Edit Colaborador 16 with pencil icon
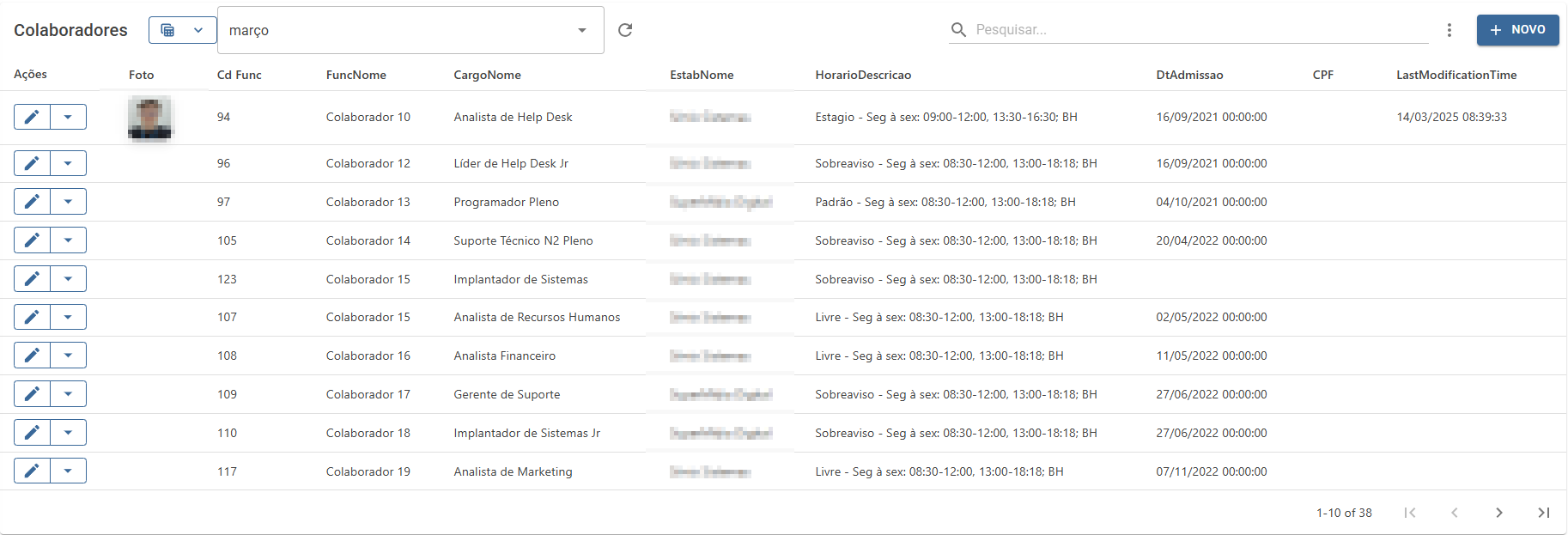This screenshot has width=1568, height=535. 32,356
